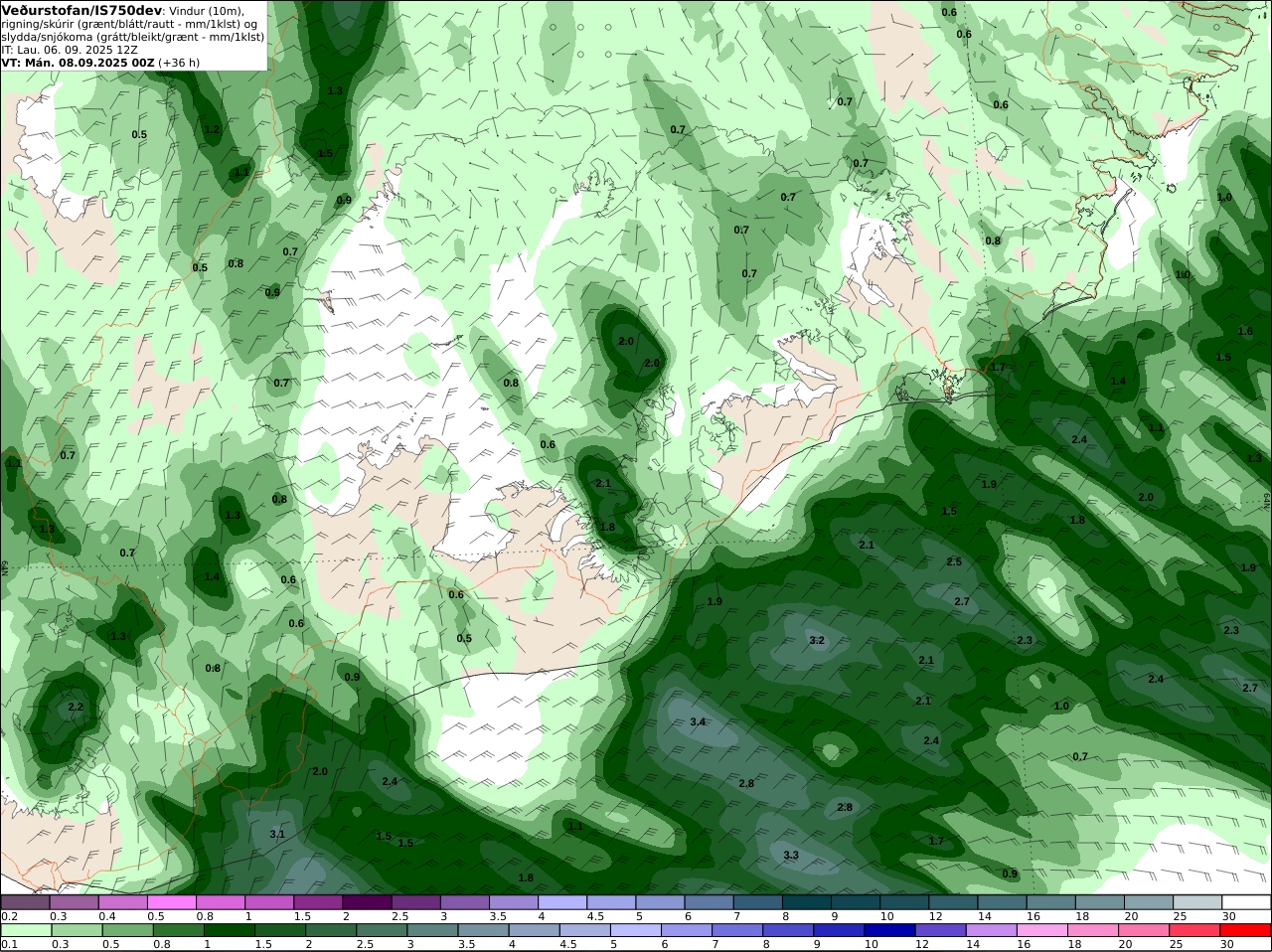The height and width of the screenshot is (952, 1272).
Task: Click the '1.2' precipitation value on the map
Action: [212, 129]
